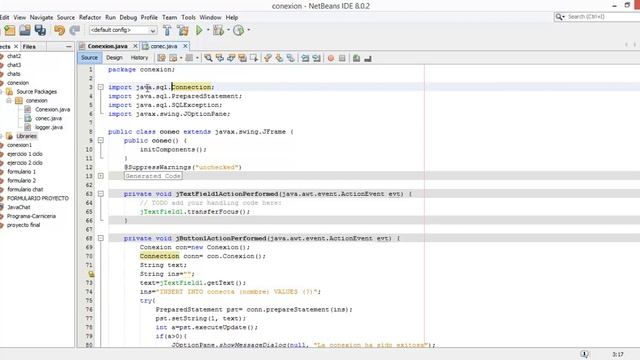Screen dimensions: 640x360
Task: Click Find Next Occurrence icon
Action: click(231, 58)
